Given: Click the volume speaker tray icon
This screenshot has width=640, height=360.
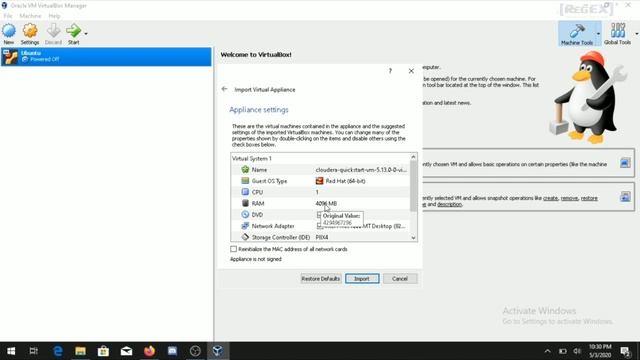Looking at the screenshot, I should (x=577, y=351).
